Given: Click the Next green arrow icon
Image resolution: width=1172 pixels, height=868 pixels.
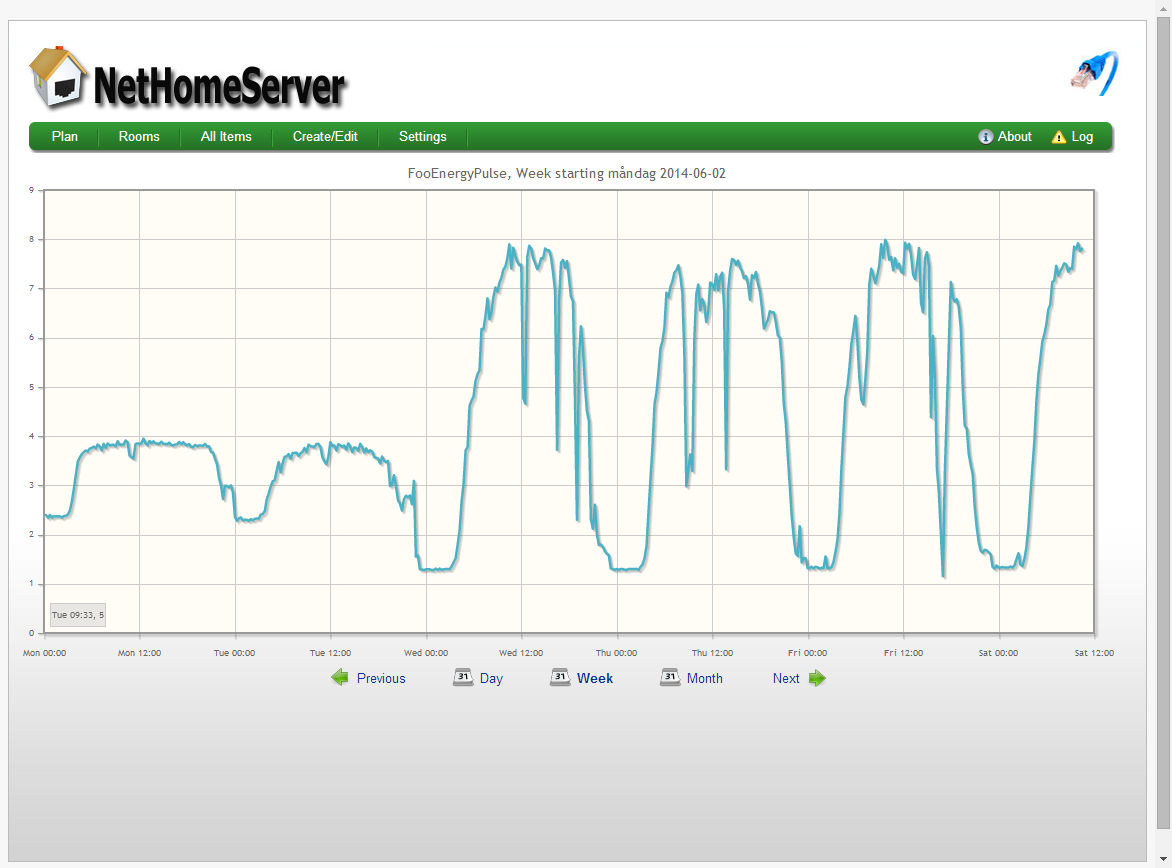Looking at the screenshot, I should click(x=816, y=678).
